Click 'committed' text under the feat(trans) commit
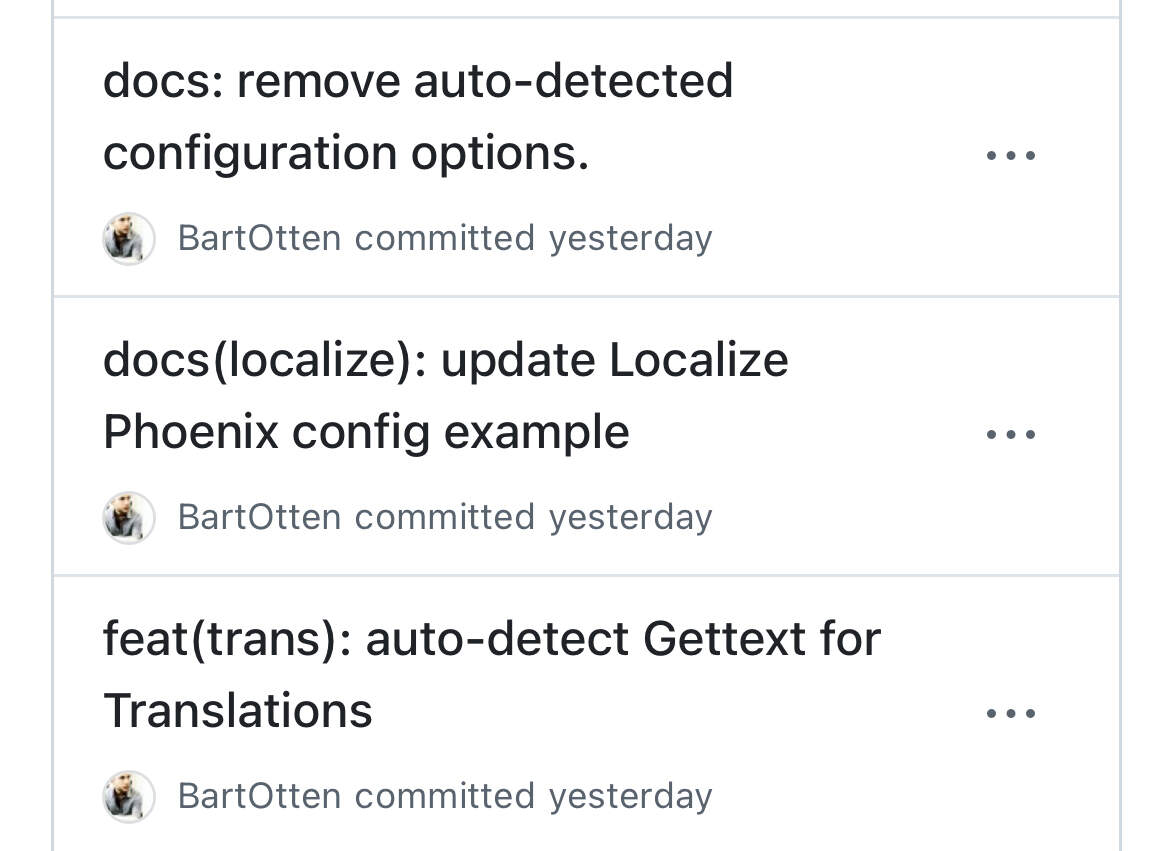The height and width of the screenshot is (851, 1170). (x=445, y=797)
